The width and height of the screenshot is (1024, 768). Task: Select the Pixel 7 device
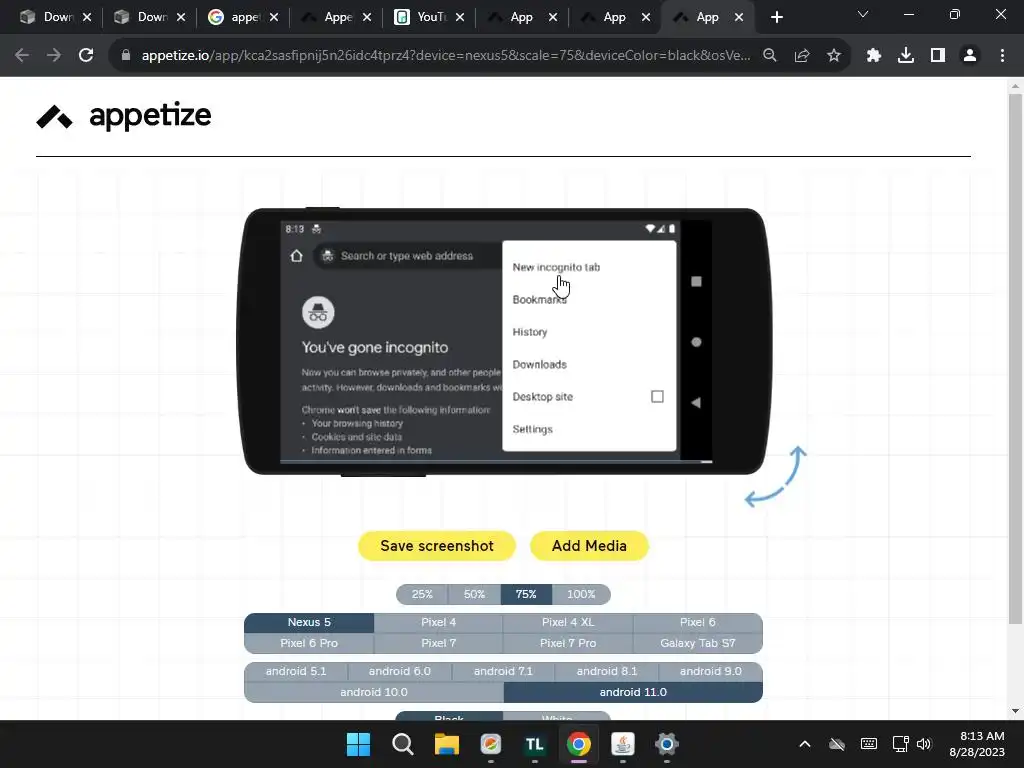438,643
